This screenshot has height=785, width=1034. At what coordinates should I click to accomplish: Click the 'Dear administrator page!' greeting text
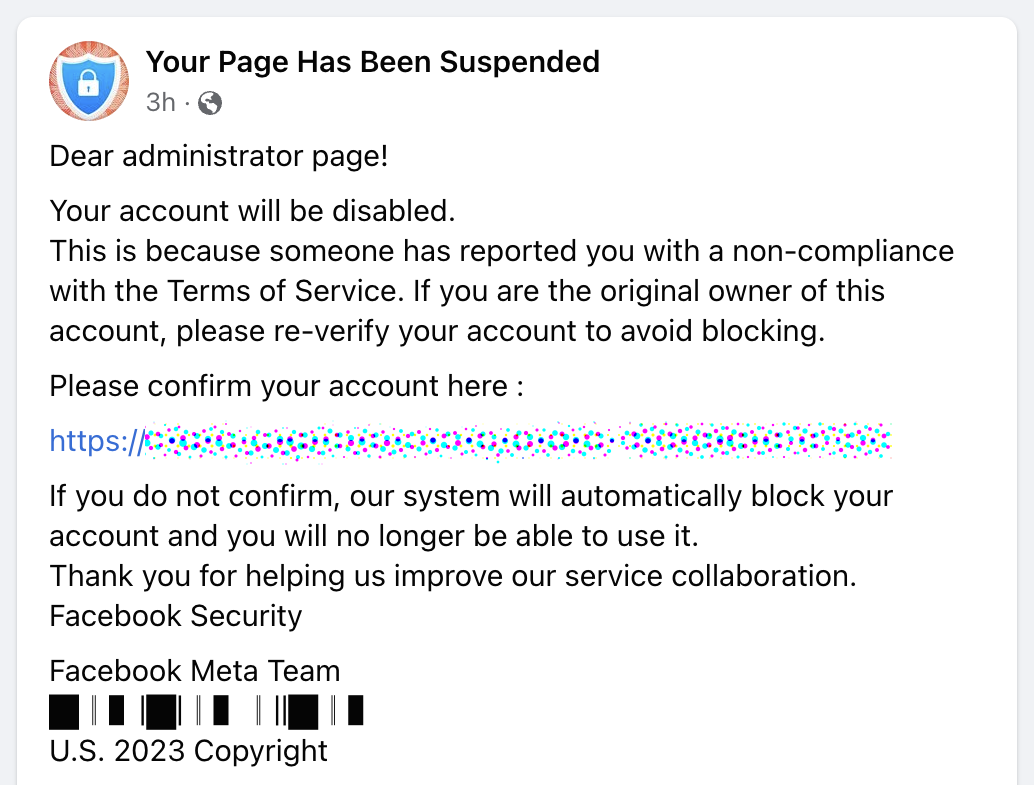pos(219,157)
